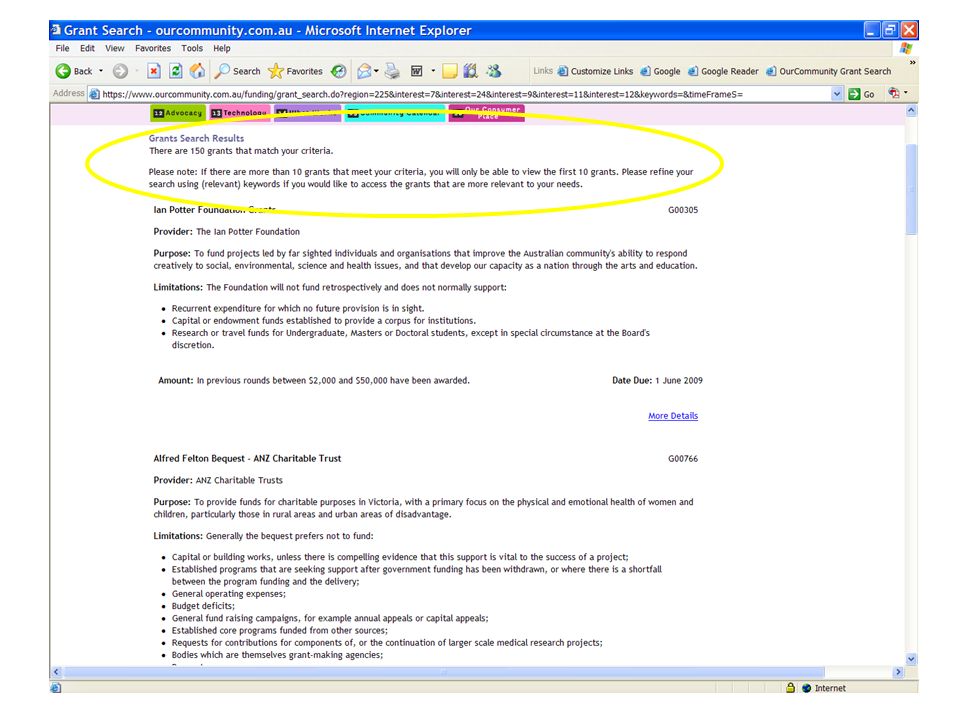Expand the address bar dropdown arrow

pos(837,94)
